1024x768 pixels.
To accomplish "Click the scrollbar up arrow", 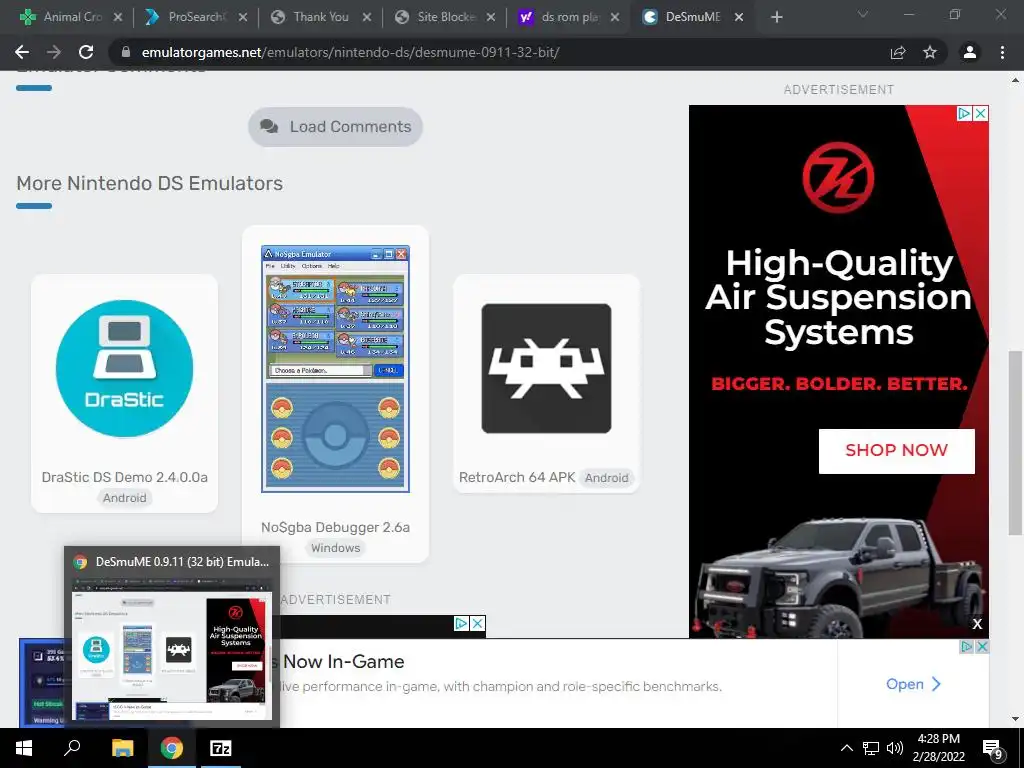I will (x=1015, y=81).
